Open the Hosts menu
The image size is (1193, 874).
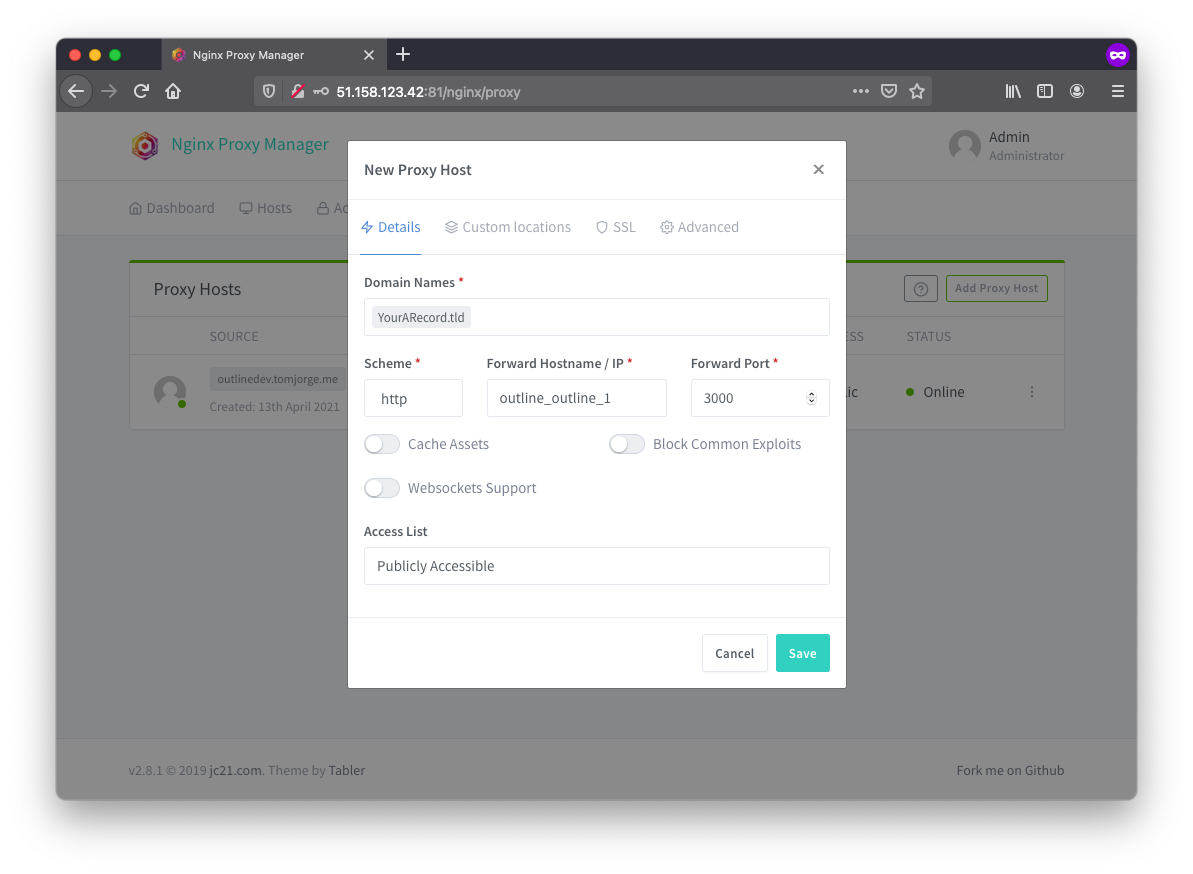(266, 208)
